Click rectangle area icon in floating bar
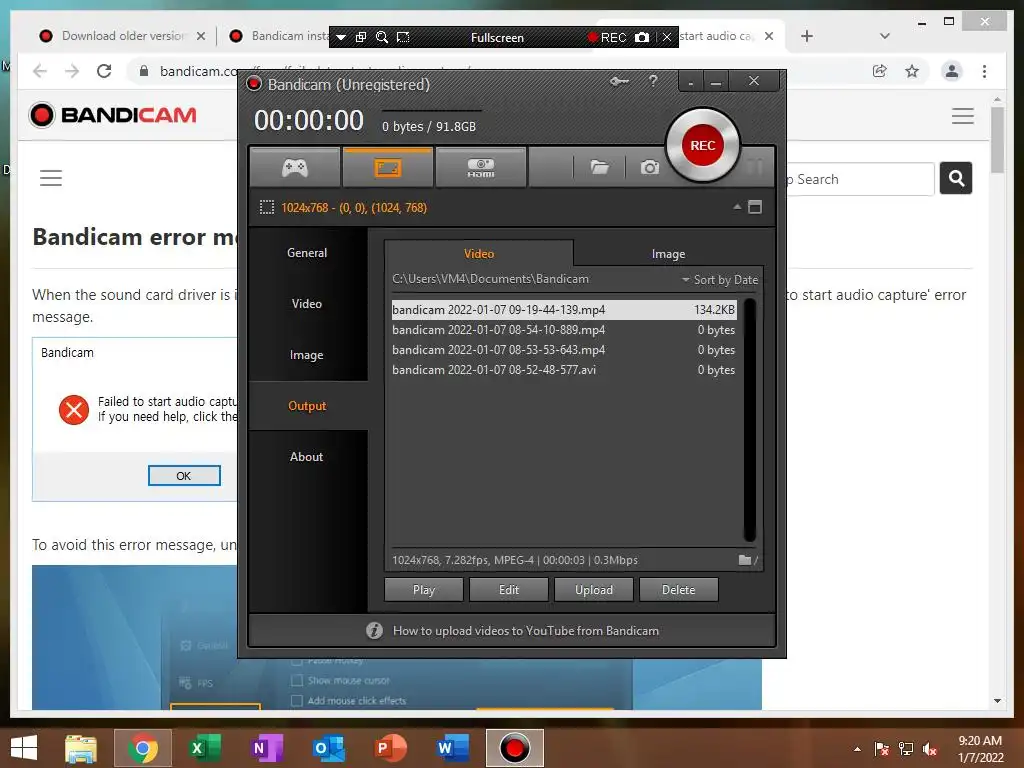 tap(403, 37)
